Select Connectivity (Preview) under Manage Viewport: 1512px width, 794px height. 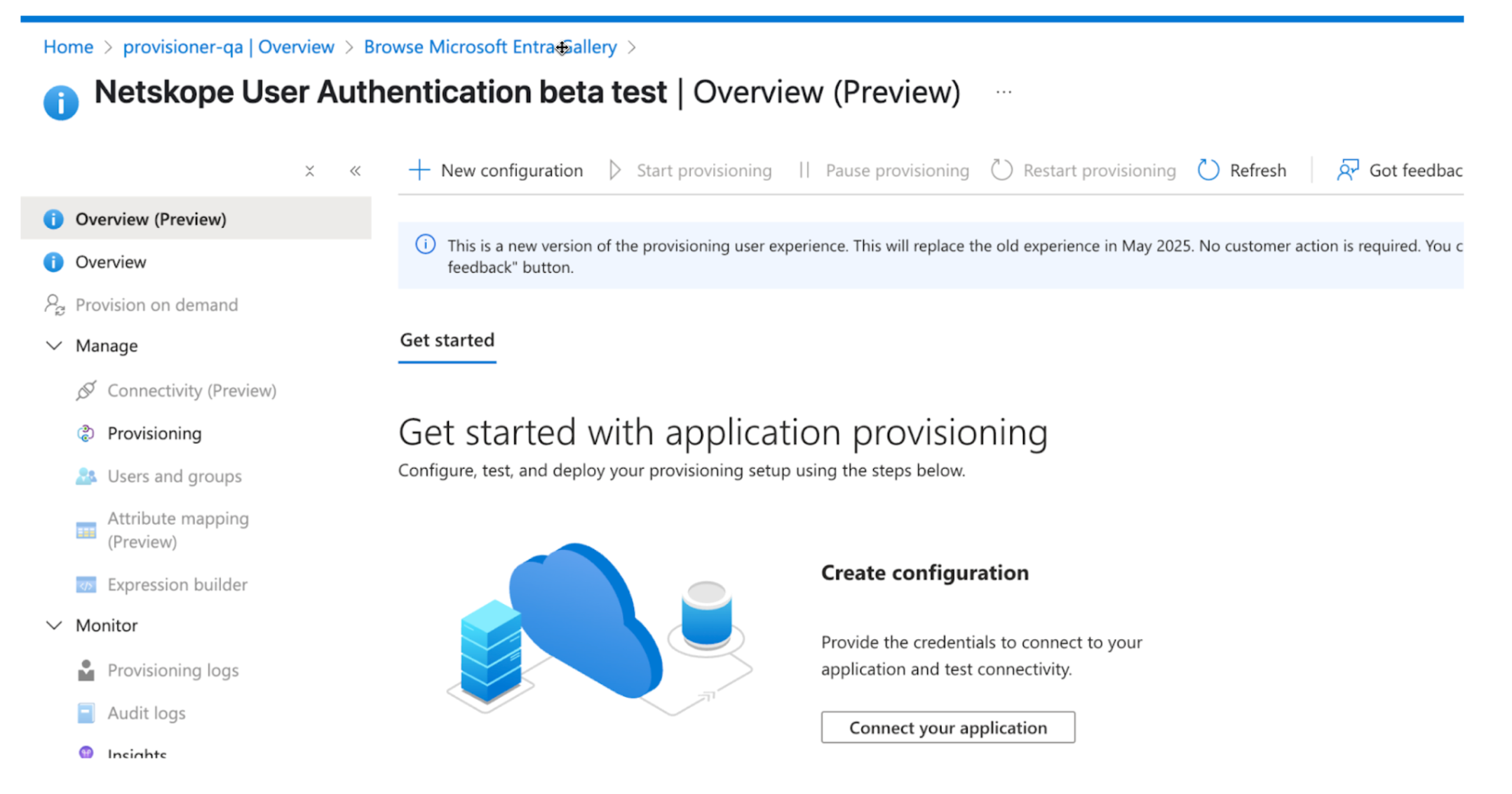click(x=191, y=391)
